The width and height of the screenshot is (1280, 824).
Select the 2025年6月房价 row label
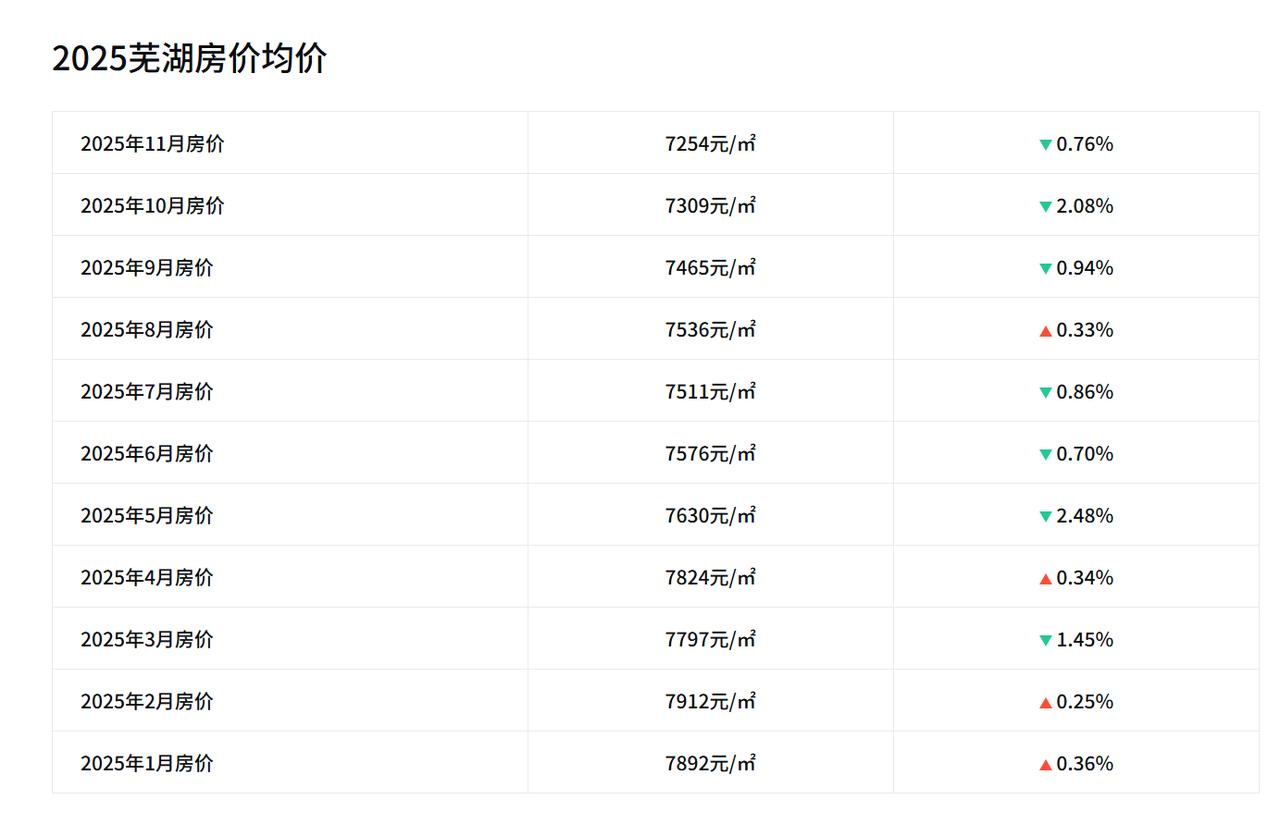(147, 454)
